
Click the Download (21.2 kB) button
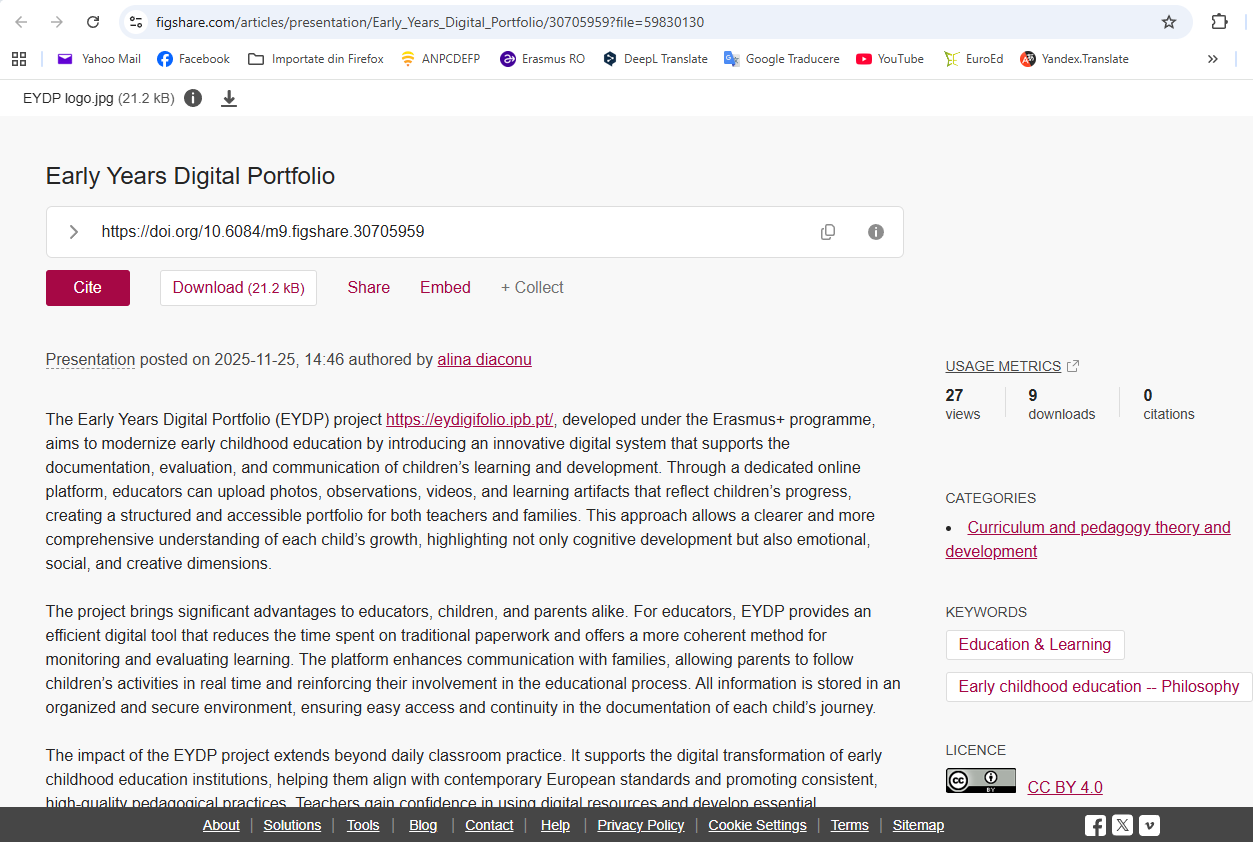pos(238,288)
